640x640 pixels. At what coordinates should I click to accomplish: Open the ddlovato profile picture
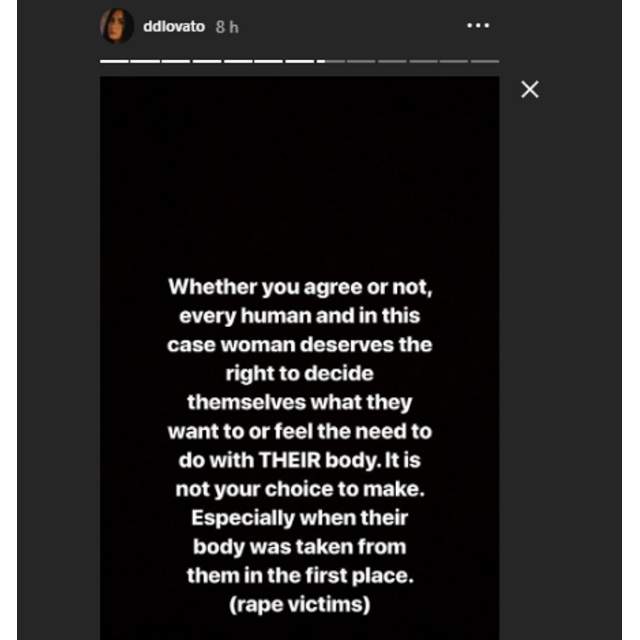coord(117,26)
